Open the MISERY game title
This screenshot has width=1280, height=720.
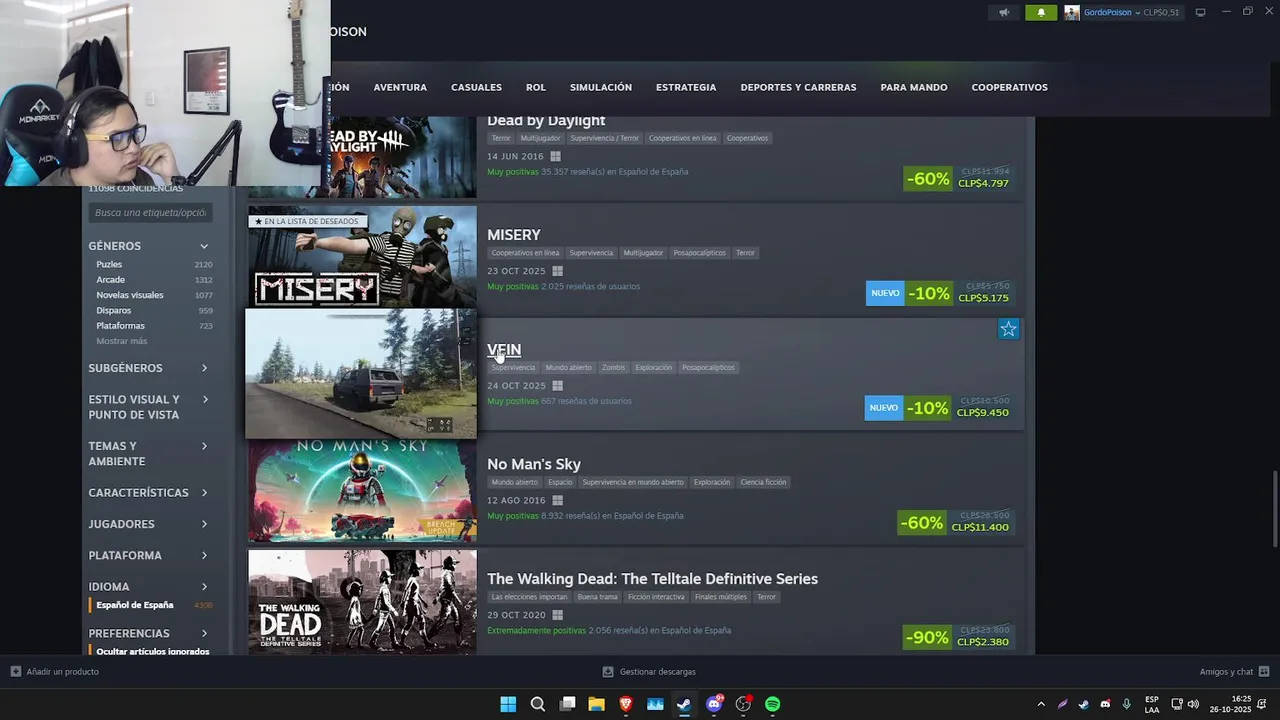[514, 235]
